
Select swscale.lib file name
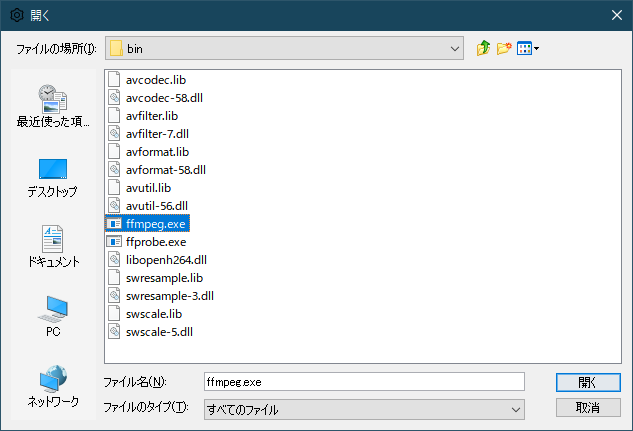[154, 314]
